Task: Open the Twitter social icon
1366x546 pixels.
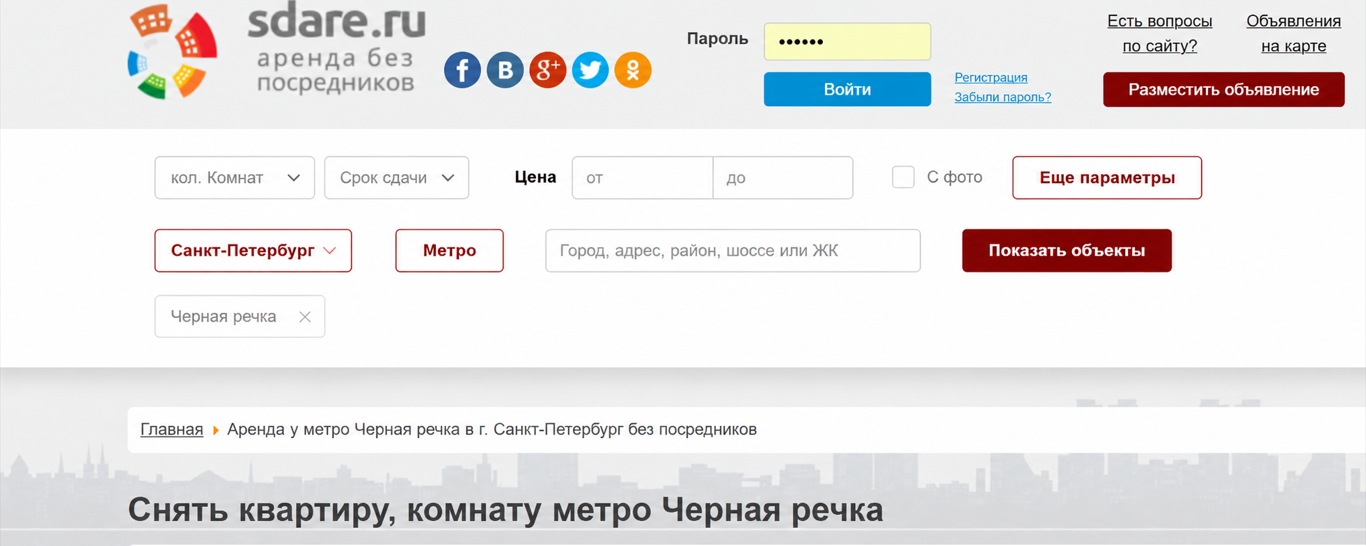Action: tap(590, 70)
